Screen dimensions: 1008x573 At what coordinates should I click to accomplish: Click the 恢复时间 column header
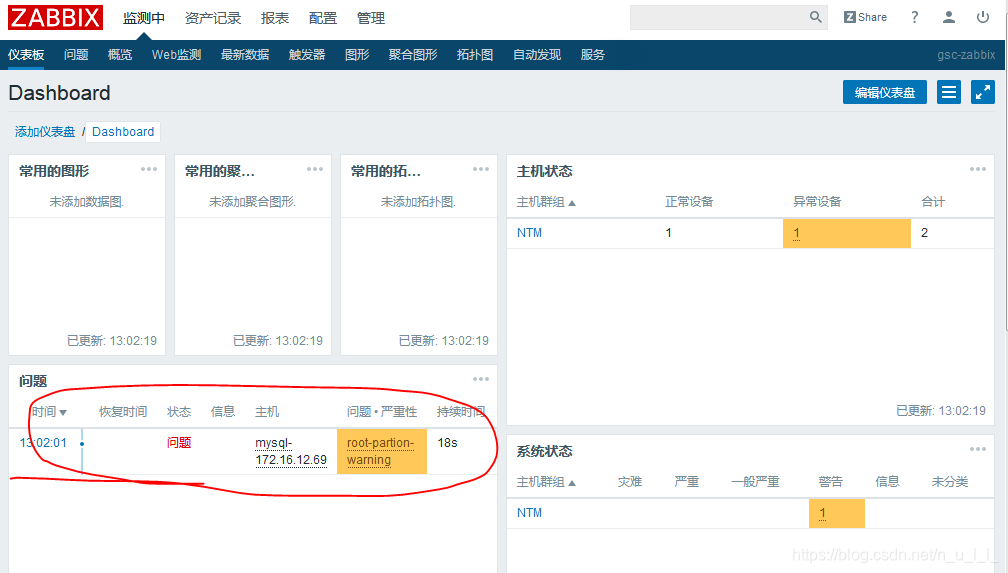pyautogui.click(x=123, y=412)
